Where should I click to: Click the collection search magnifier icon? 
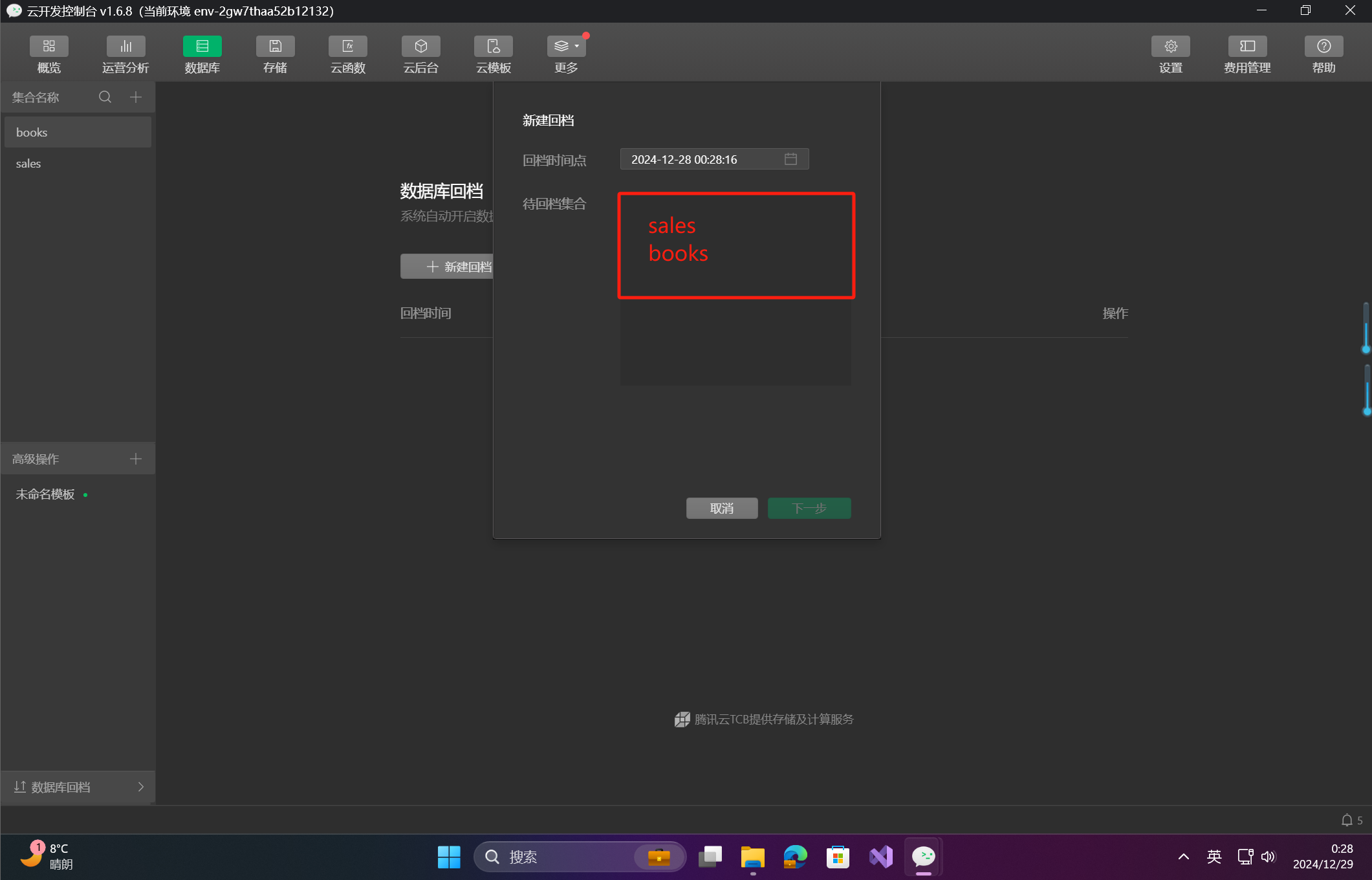click(105, 97)
